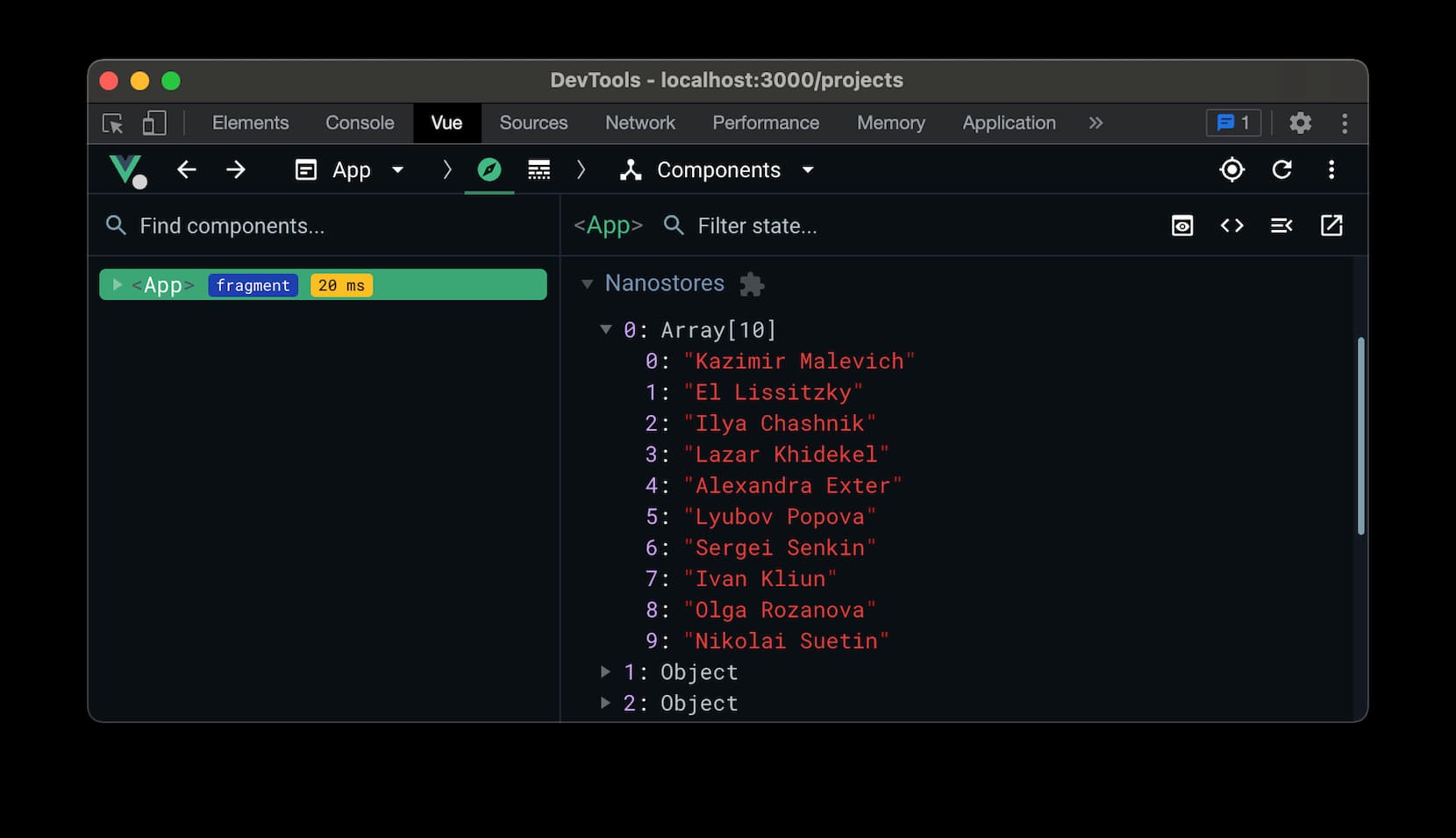Click the App breadcrumb tag in state header
The height and width of the screenshot is (838, 1456).
tap(608, 226)
